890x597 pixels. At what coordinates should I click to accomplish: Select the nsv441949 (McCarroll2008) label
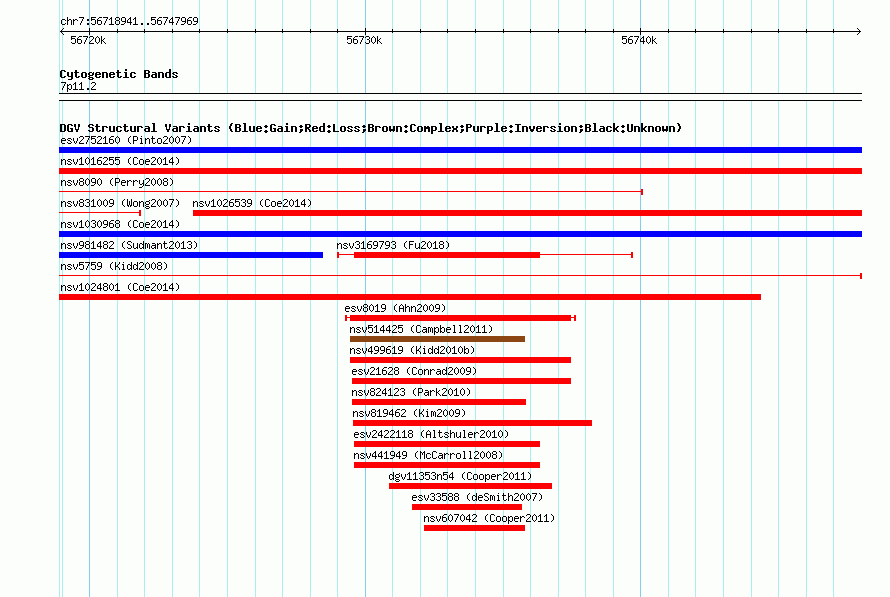click(428, 455)
